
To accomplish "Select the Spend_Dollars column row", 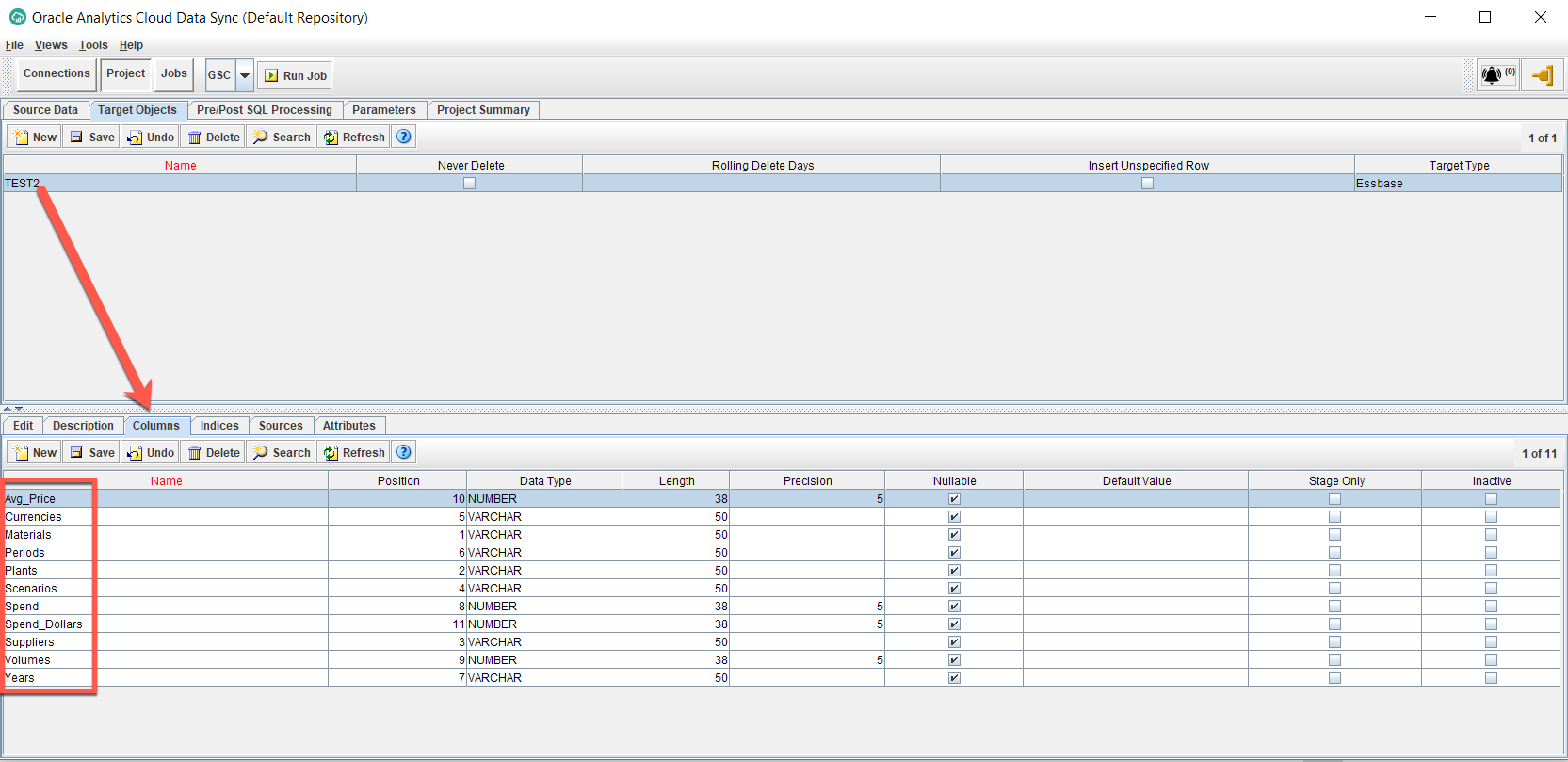I will [44, 624].
